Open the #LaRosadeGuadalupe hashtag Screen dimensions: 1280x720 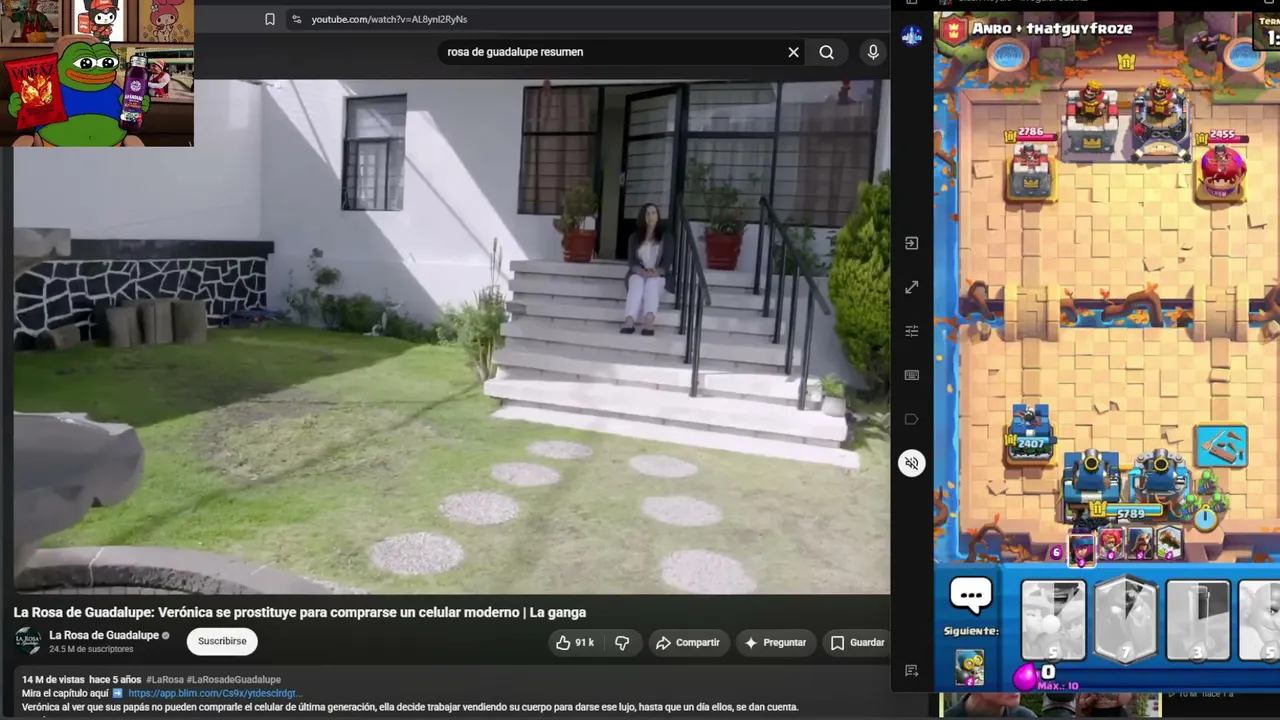(x=234, y=680)
